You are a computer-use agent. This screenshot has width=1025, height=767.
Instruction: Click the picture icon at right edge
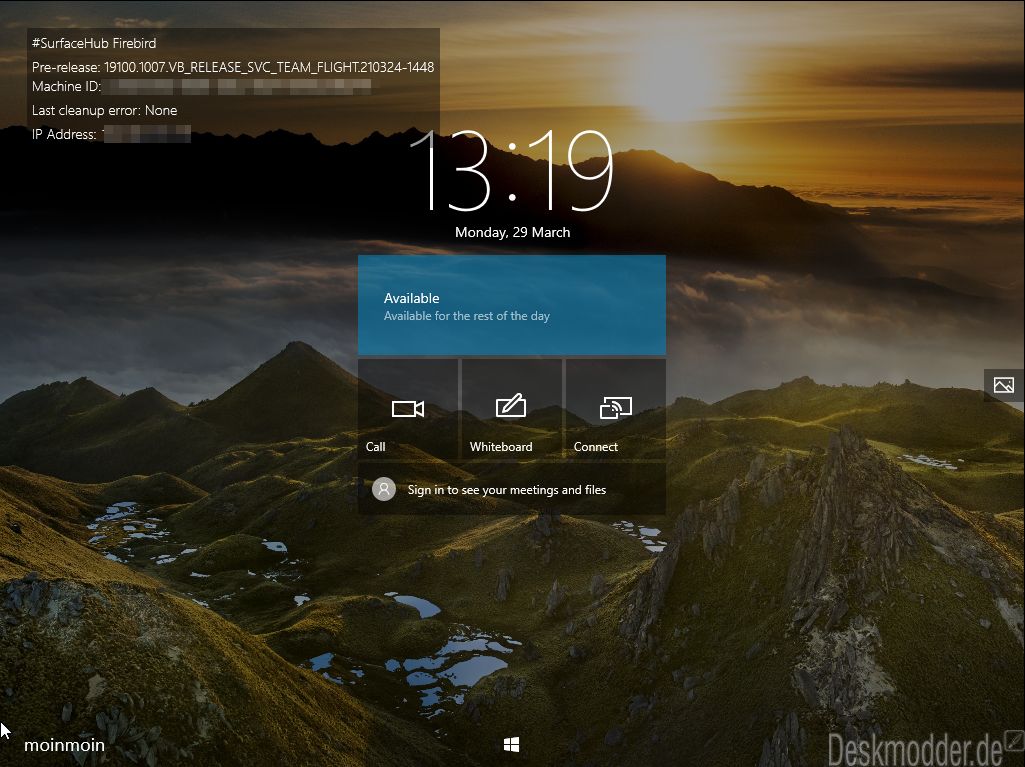click(x=1003, y=385)
